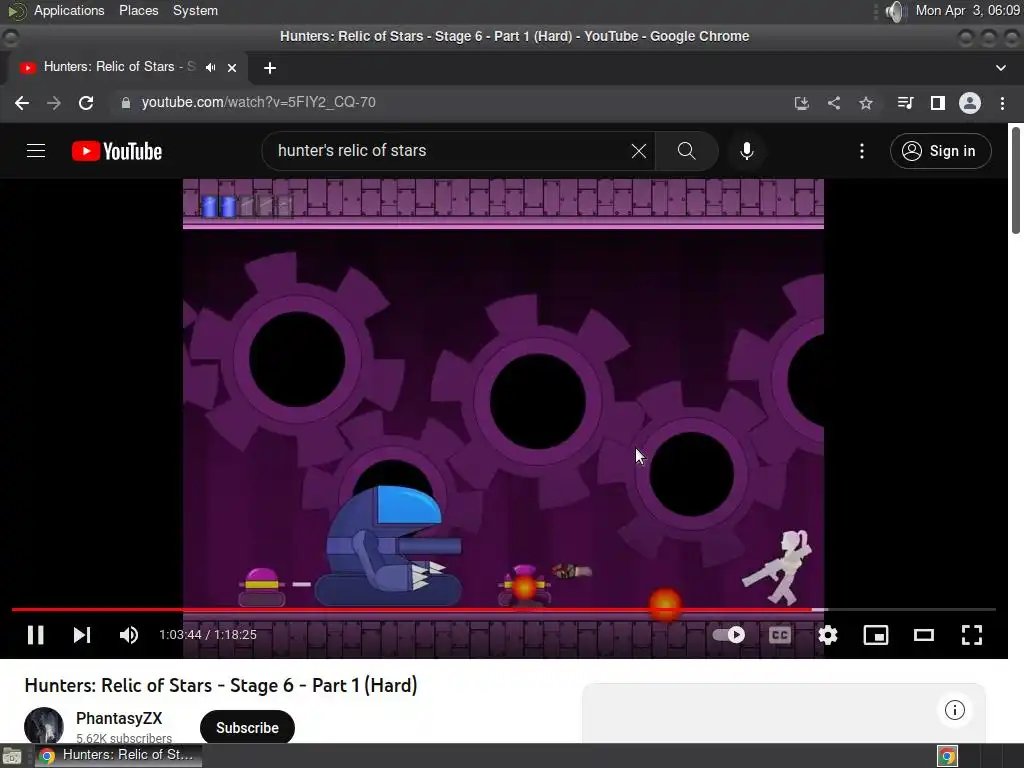
Task: Click the address bar URL
Action: click(x=259, y=103)
